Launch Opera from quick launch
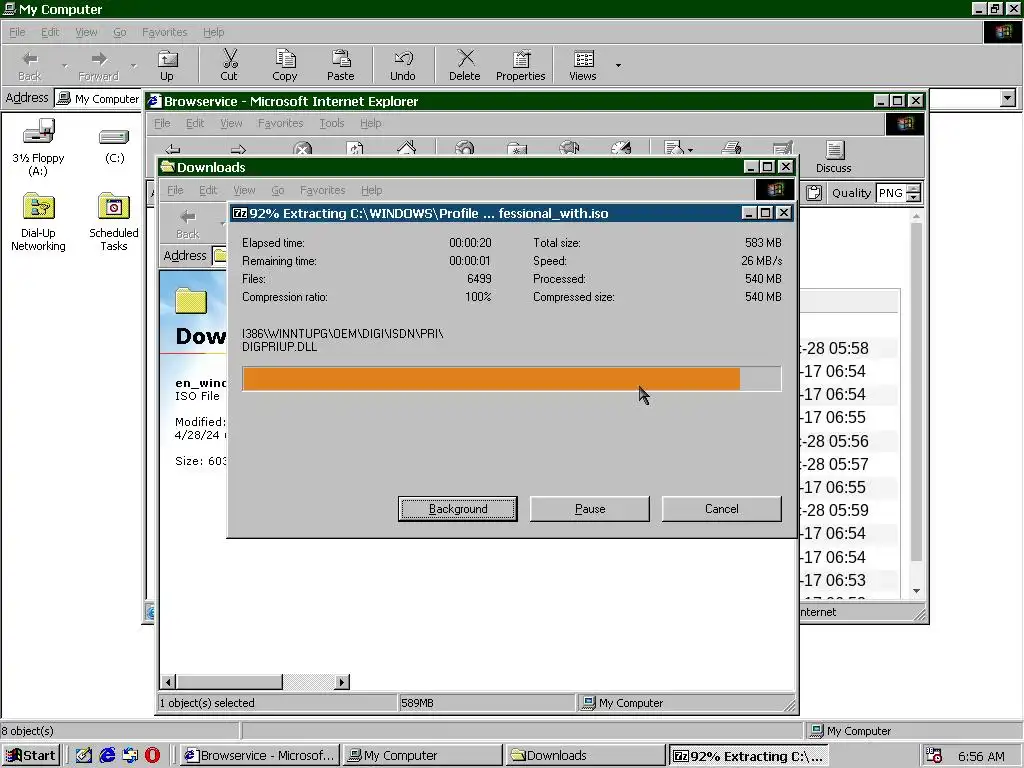 click(x=152, y=756)
